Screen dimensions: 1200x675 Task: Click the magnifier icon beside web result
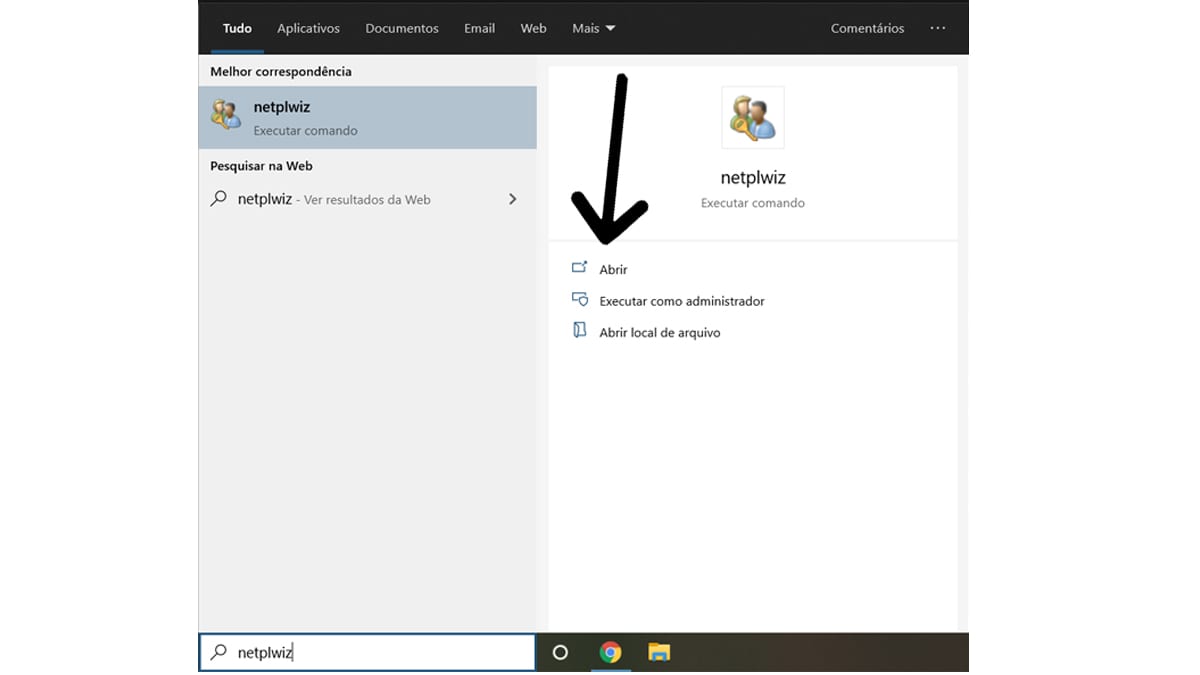(219, 198)
